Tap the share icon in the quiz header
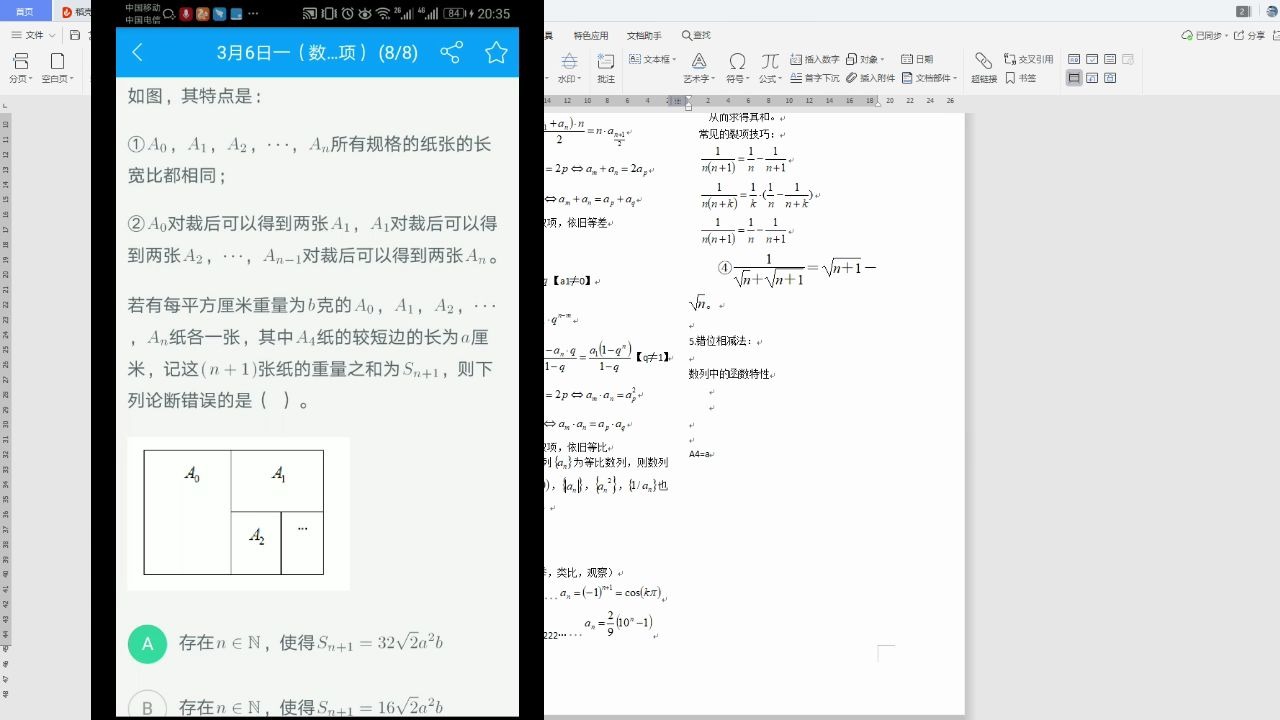The width and height of the screenshot is (1280, 720). tap(451, 52)
